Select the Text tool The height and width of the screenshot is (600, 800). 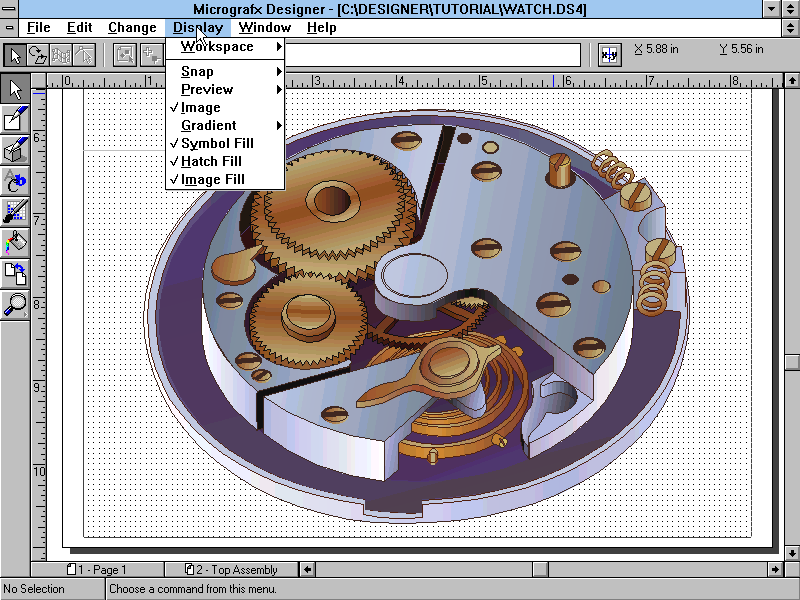click(x=13, y=181)
